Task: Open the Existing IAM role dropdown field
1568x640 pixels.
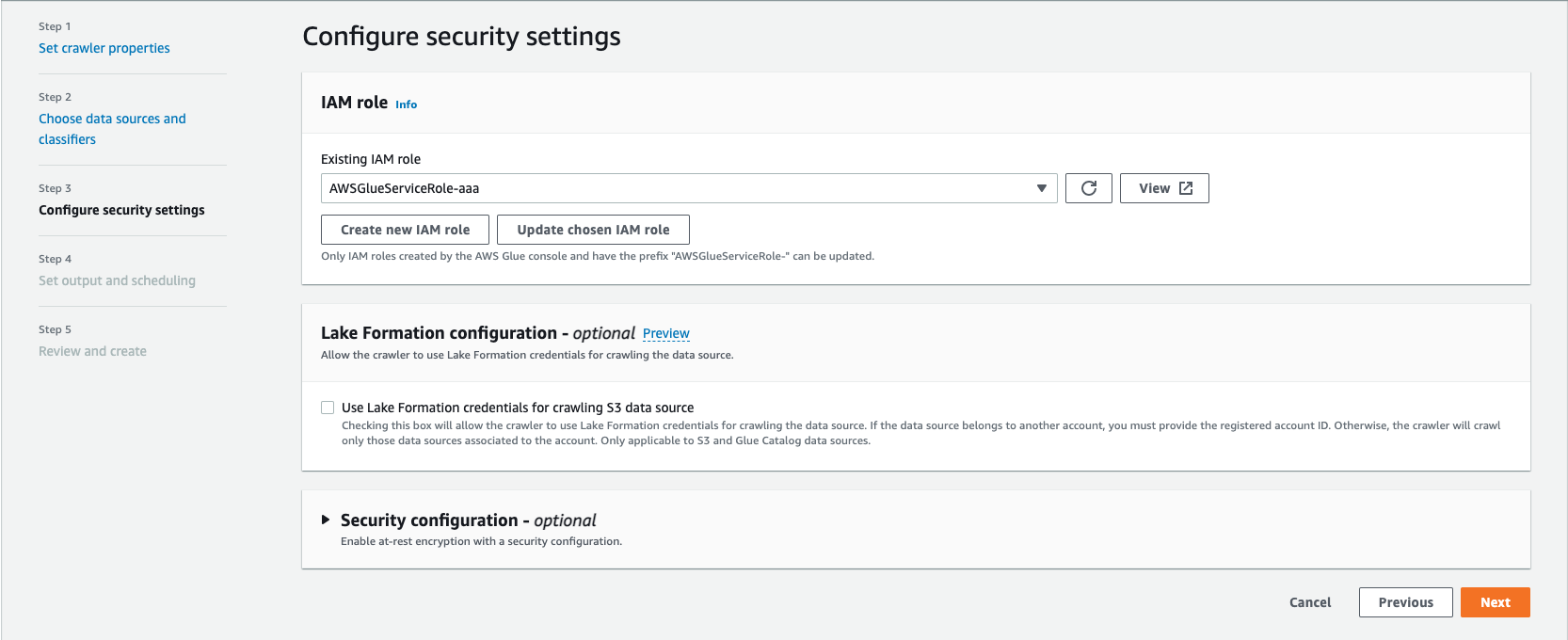Action: click(678, 188)
